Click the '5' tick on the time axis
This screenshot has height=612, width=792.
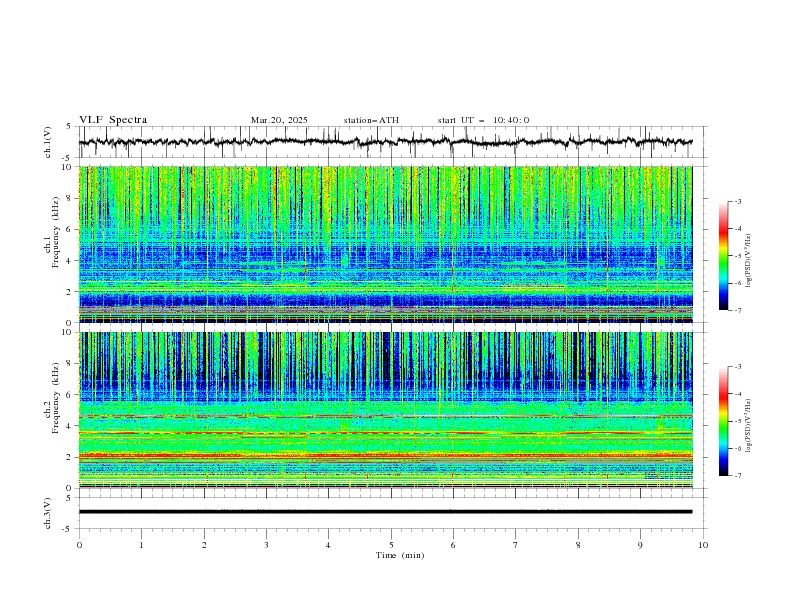pos(391,545)
